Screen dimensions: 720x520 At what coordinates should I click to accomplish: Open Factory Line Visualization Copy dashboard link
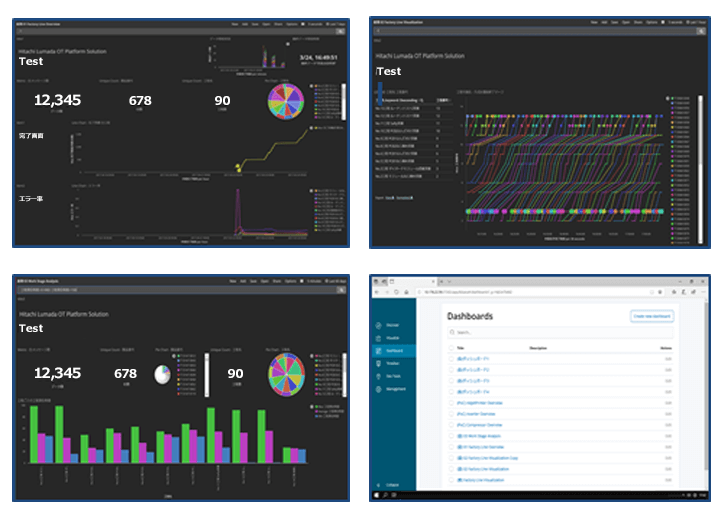[x=488, y=458]
